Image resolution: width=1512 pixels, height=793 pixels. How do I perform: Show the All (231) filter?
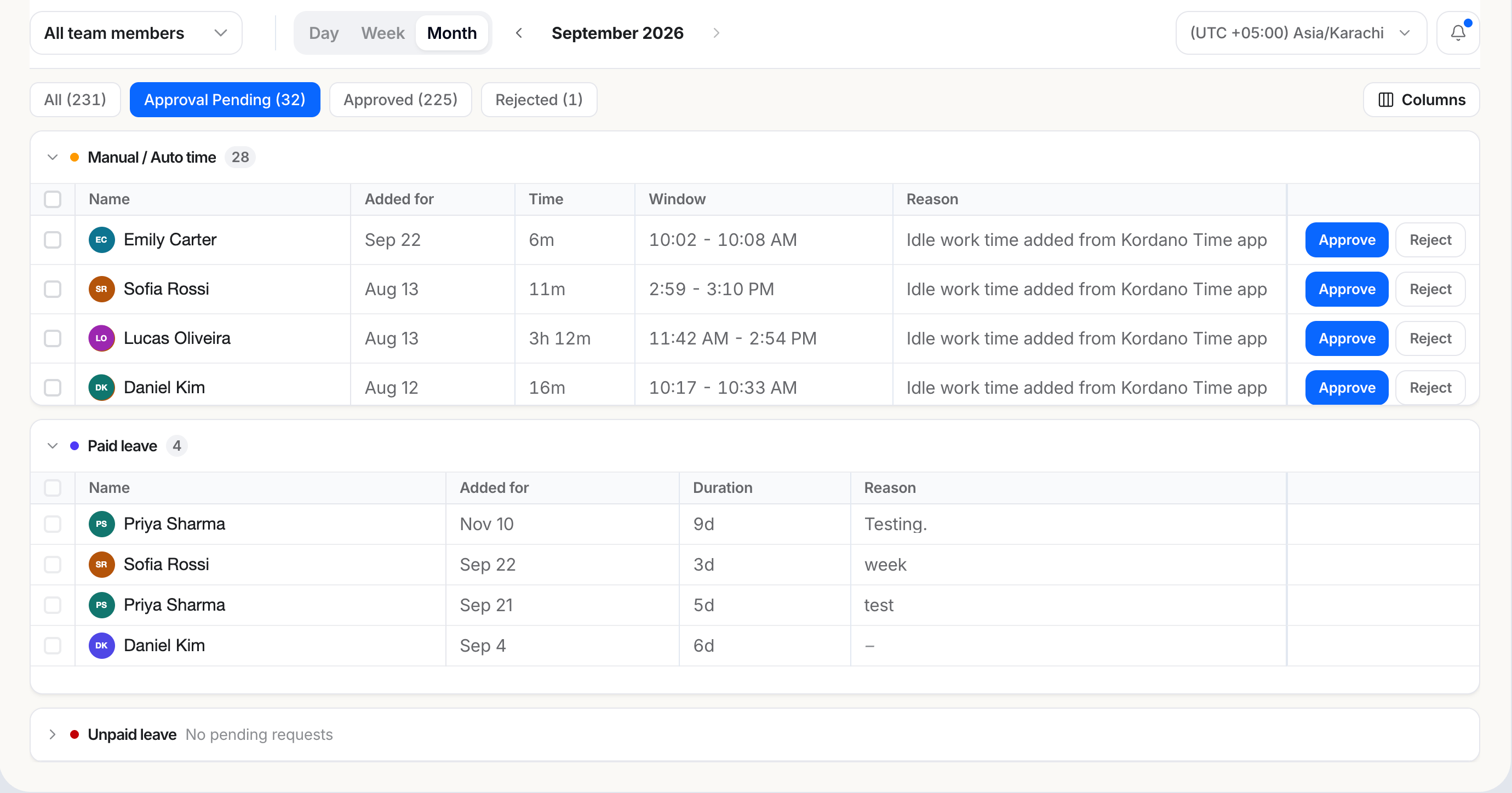(x=75, y=100)
